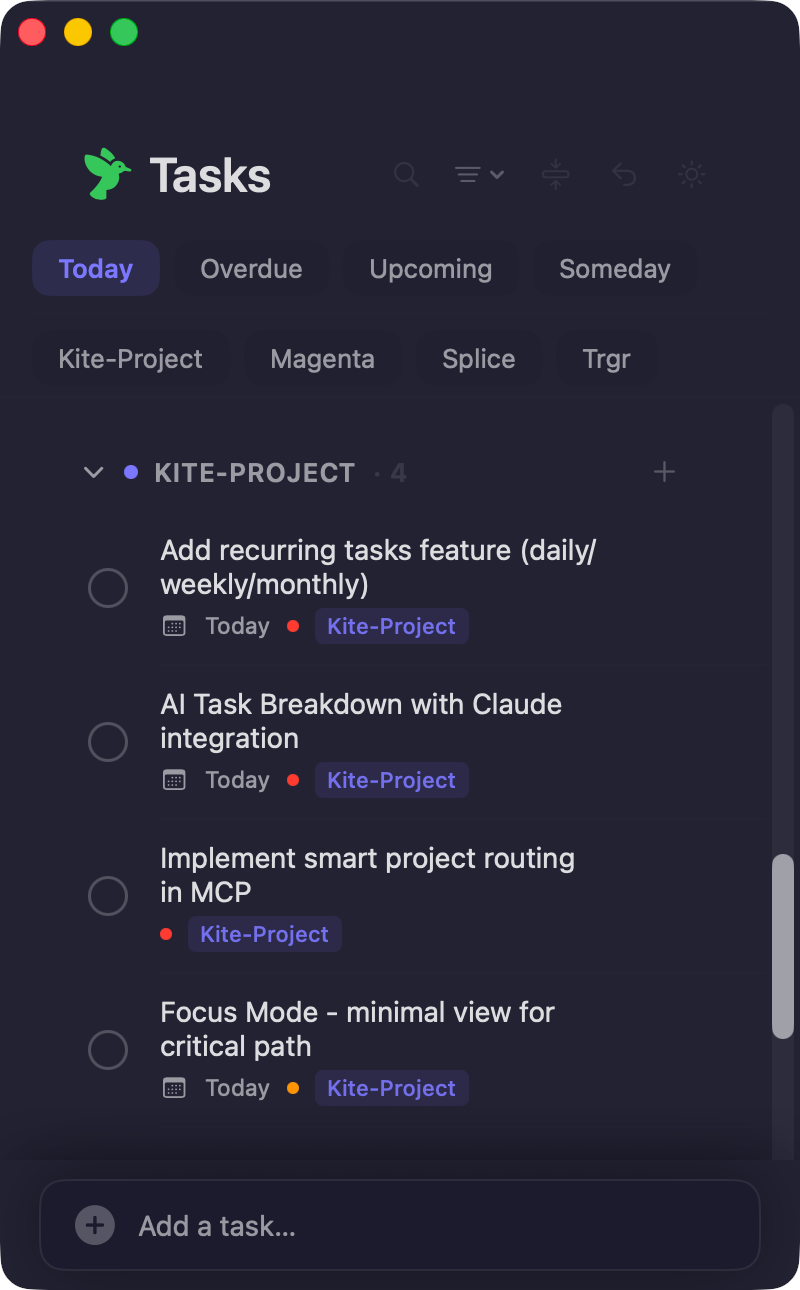
Task: Open the filter dropdown chevron
Action: 497,174
